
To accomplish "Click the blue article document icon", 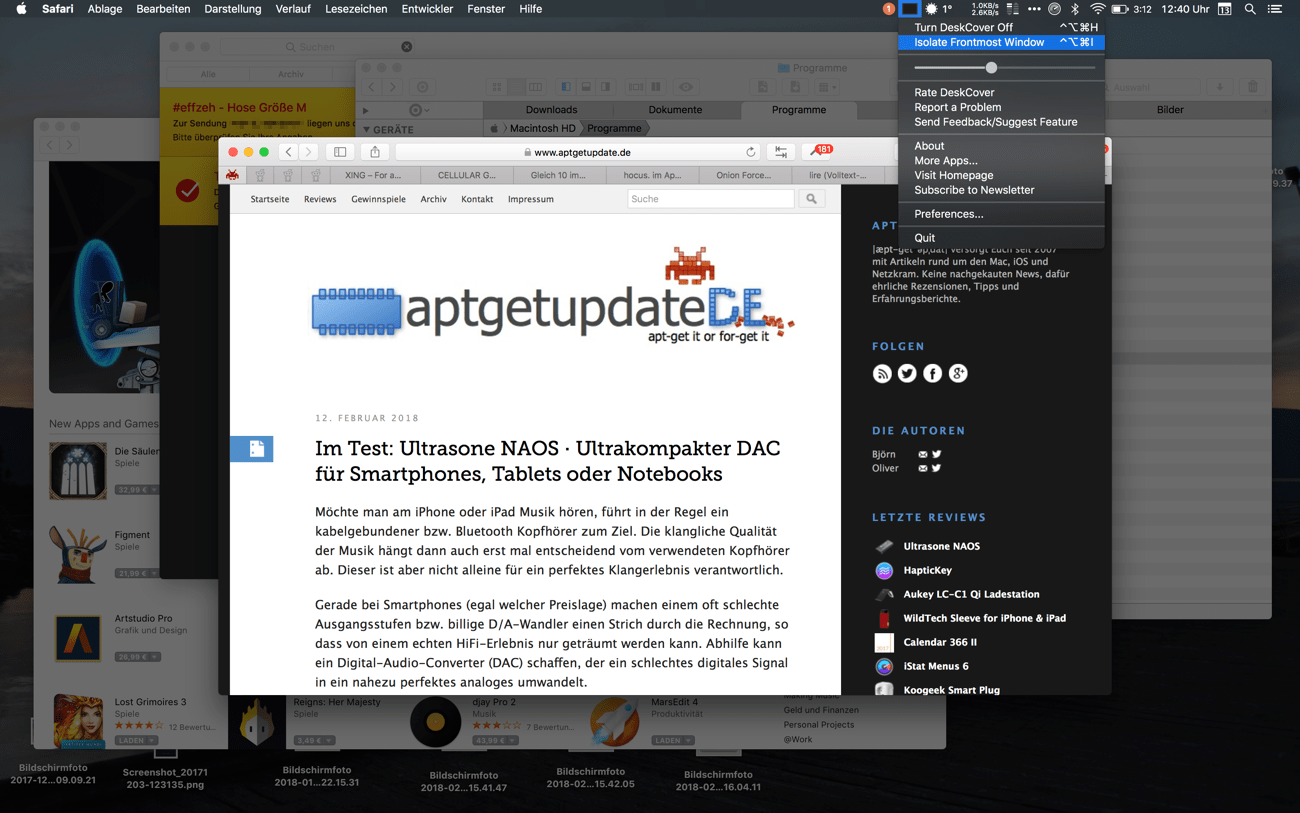I will click(252, 449).
